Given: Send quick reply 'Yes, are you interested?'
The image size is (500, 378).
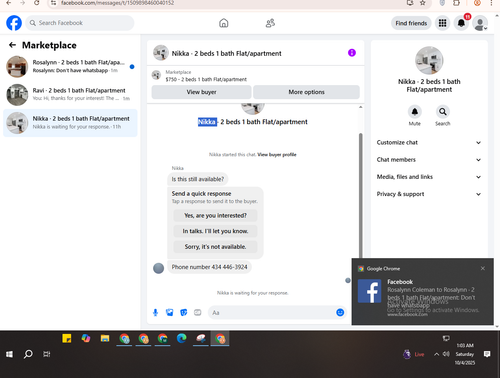Looking at the screenshot, I should (215, 216).
